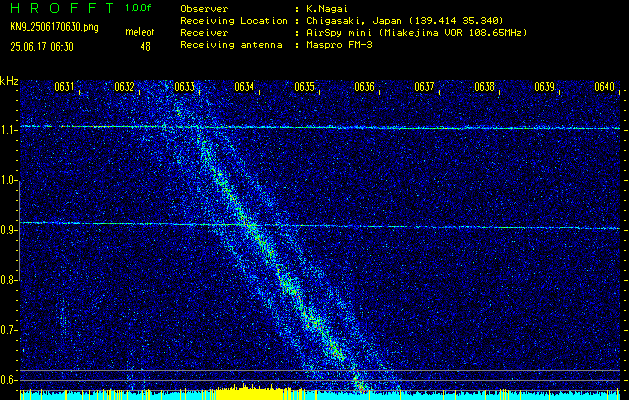Click the 0640 time marker
The image size is (629, 400).
[x=605, y=87]
